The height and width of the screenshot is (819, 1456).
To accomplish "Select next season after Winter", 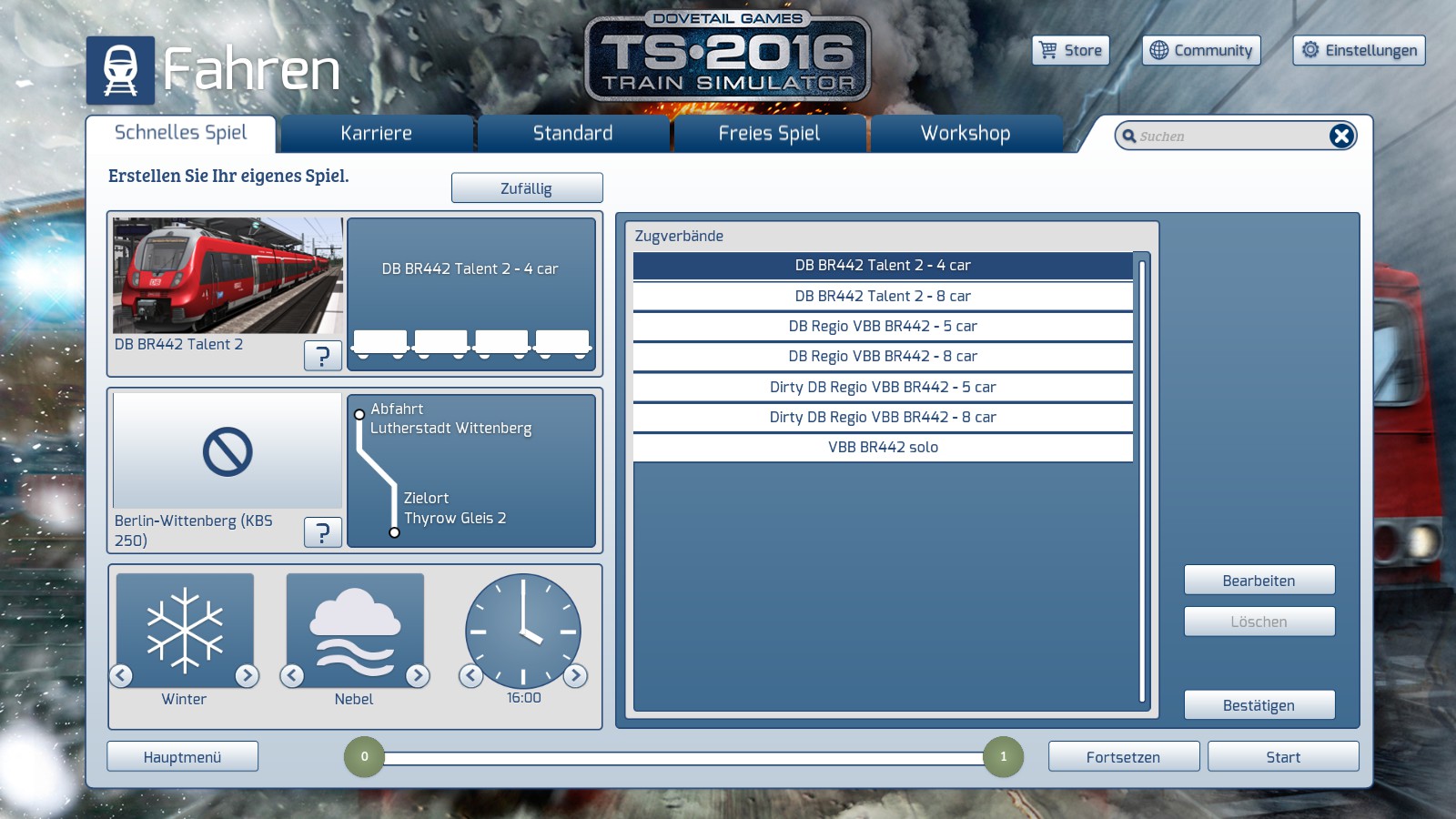I will point(247,675).
